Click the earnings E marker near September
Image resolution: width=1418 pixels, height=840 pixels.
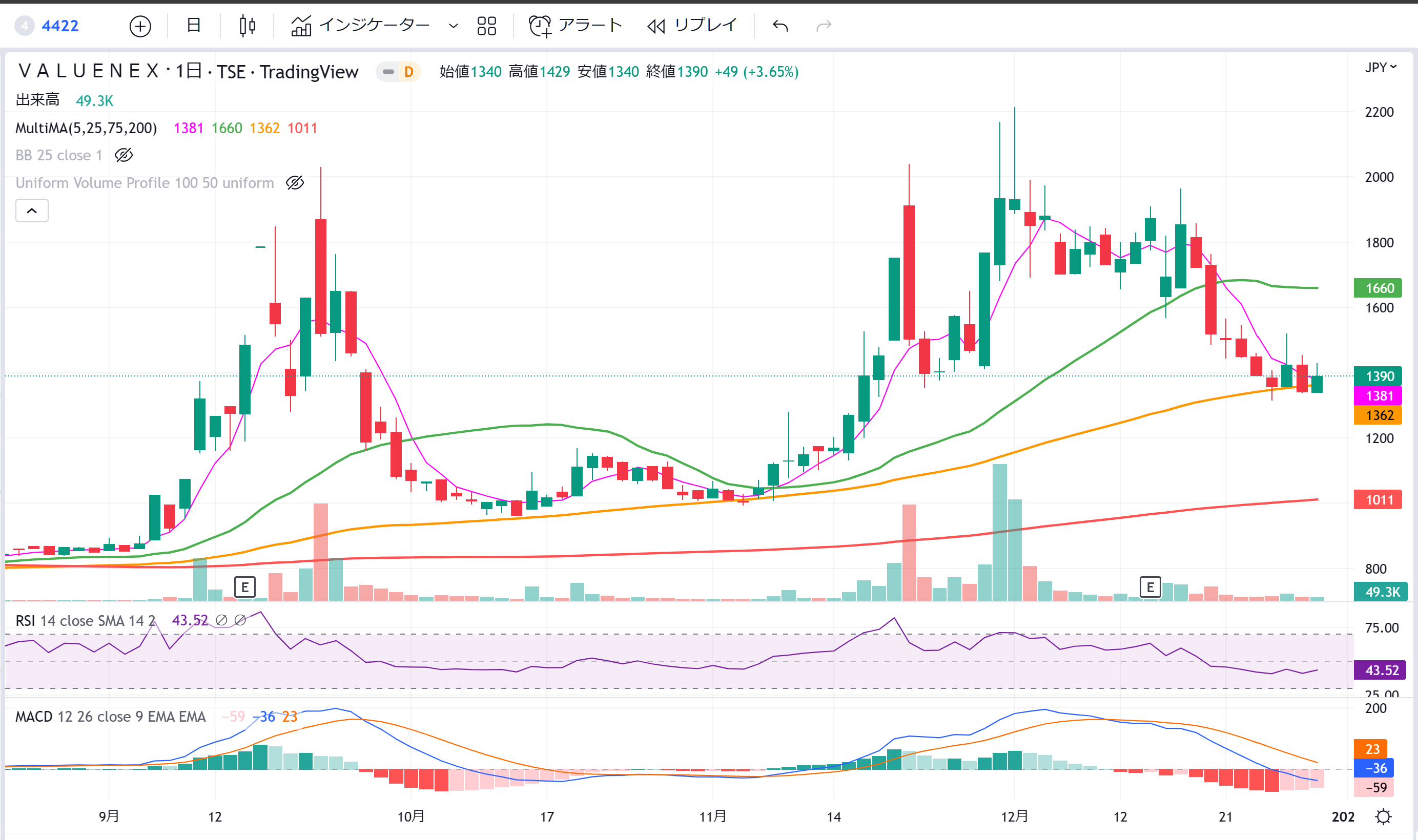point(244,587)
